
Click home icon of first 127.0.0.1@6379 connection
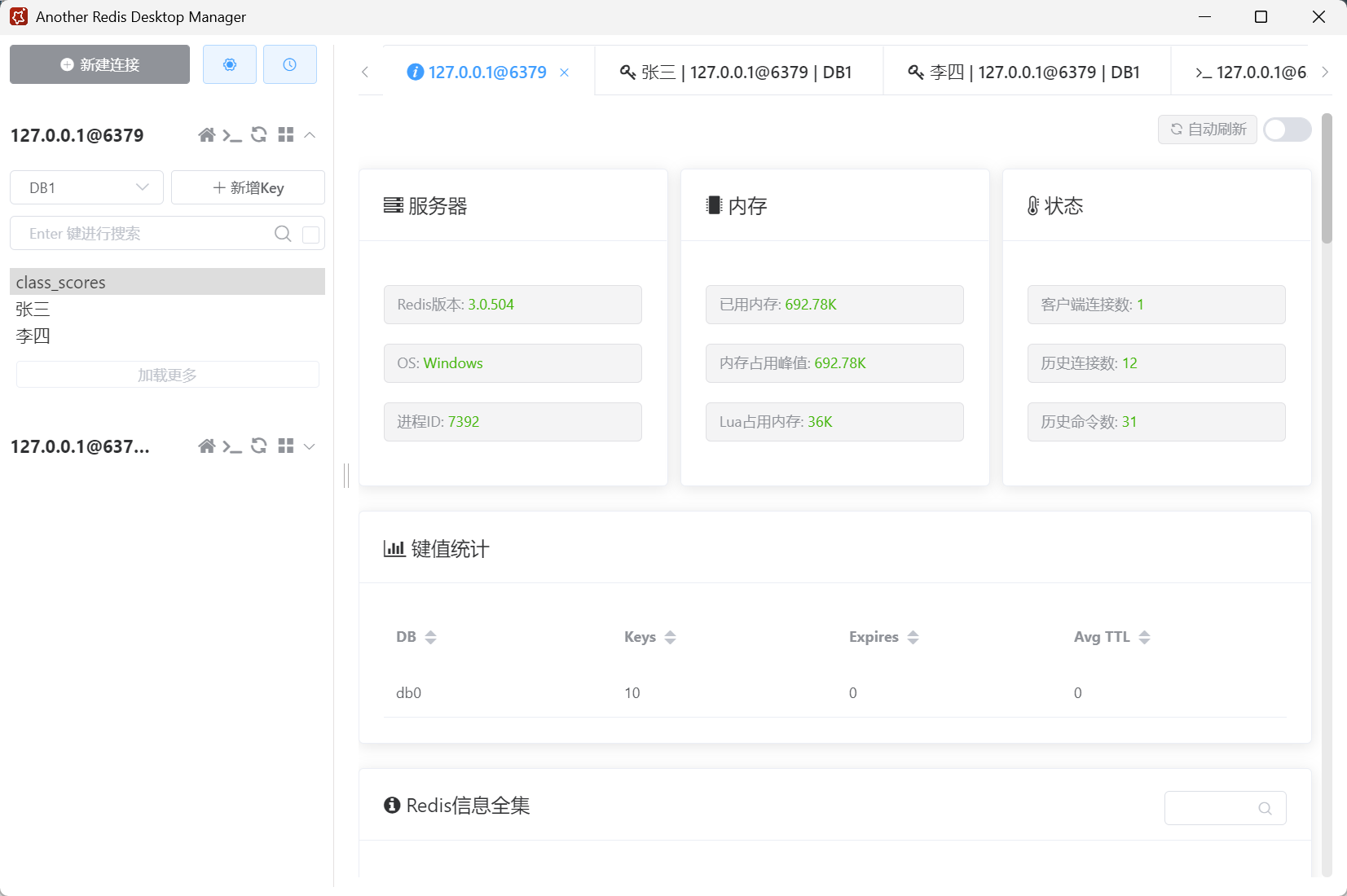pos(207,135)
